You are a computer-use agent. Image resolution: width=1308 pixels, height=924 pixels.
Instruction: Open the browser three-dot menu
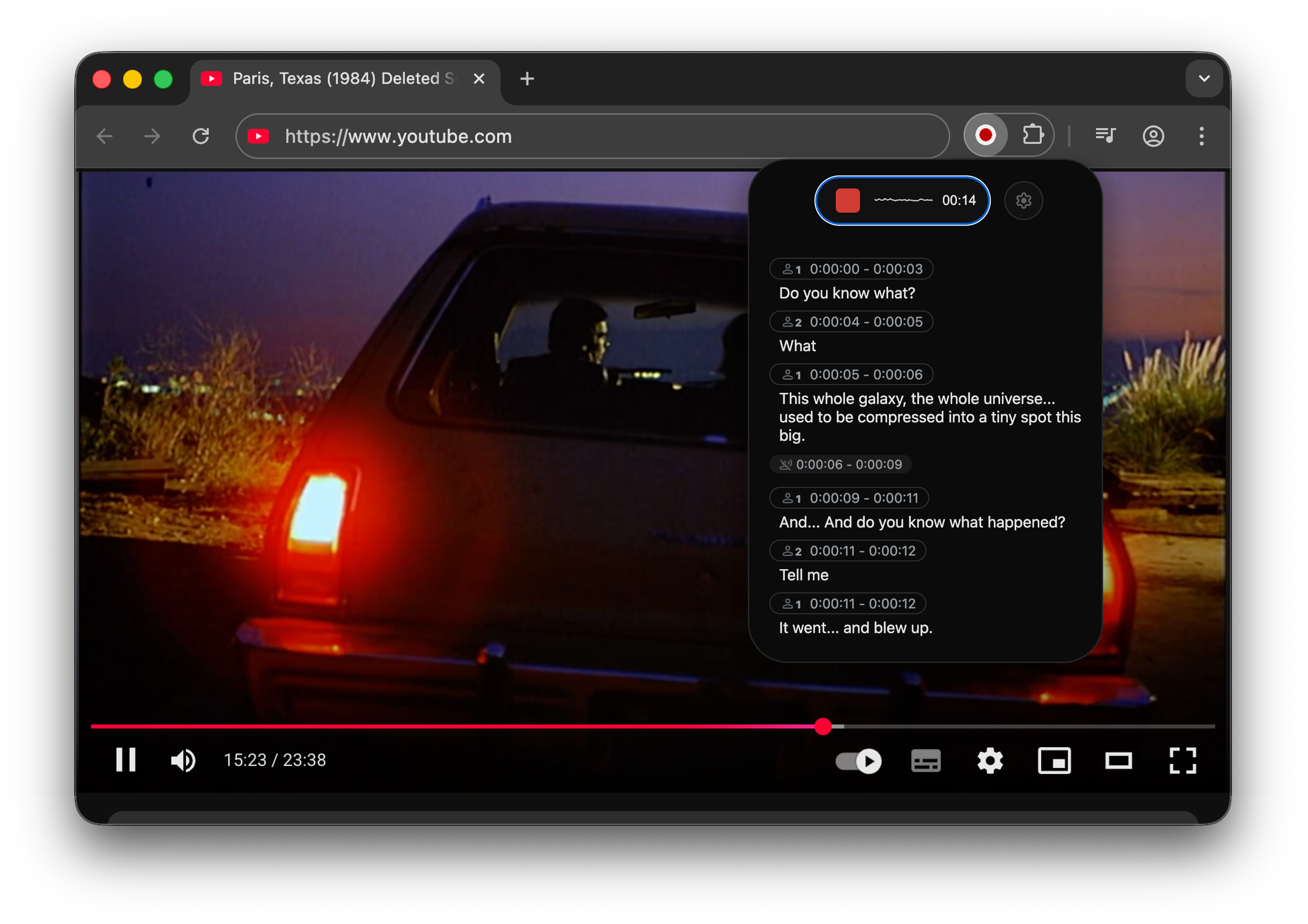click(x=1201, y=136)
